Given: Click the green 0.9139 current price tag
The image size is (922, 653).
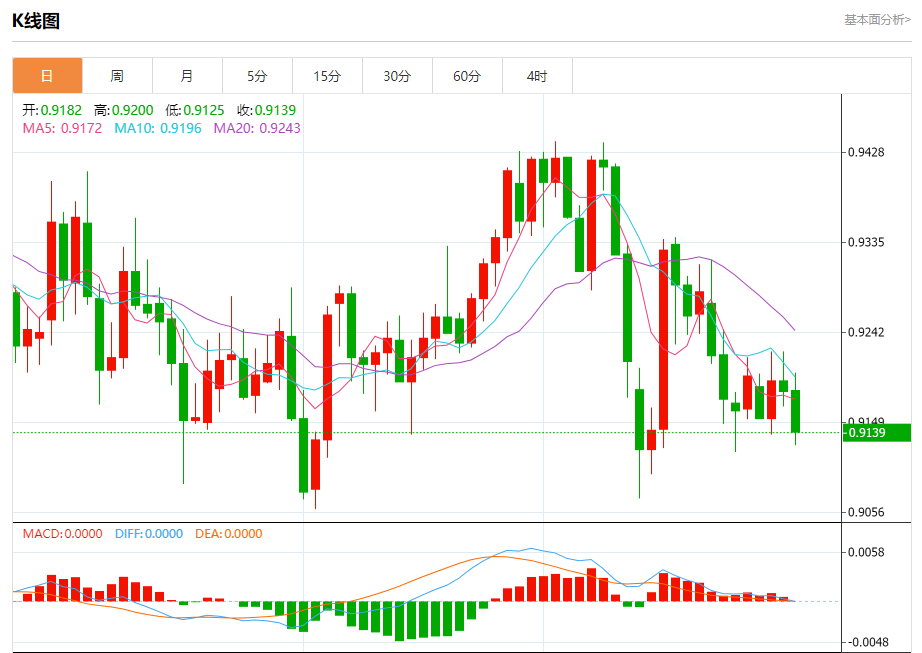Looking at the screenshot, I should (x=877, y=433).
